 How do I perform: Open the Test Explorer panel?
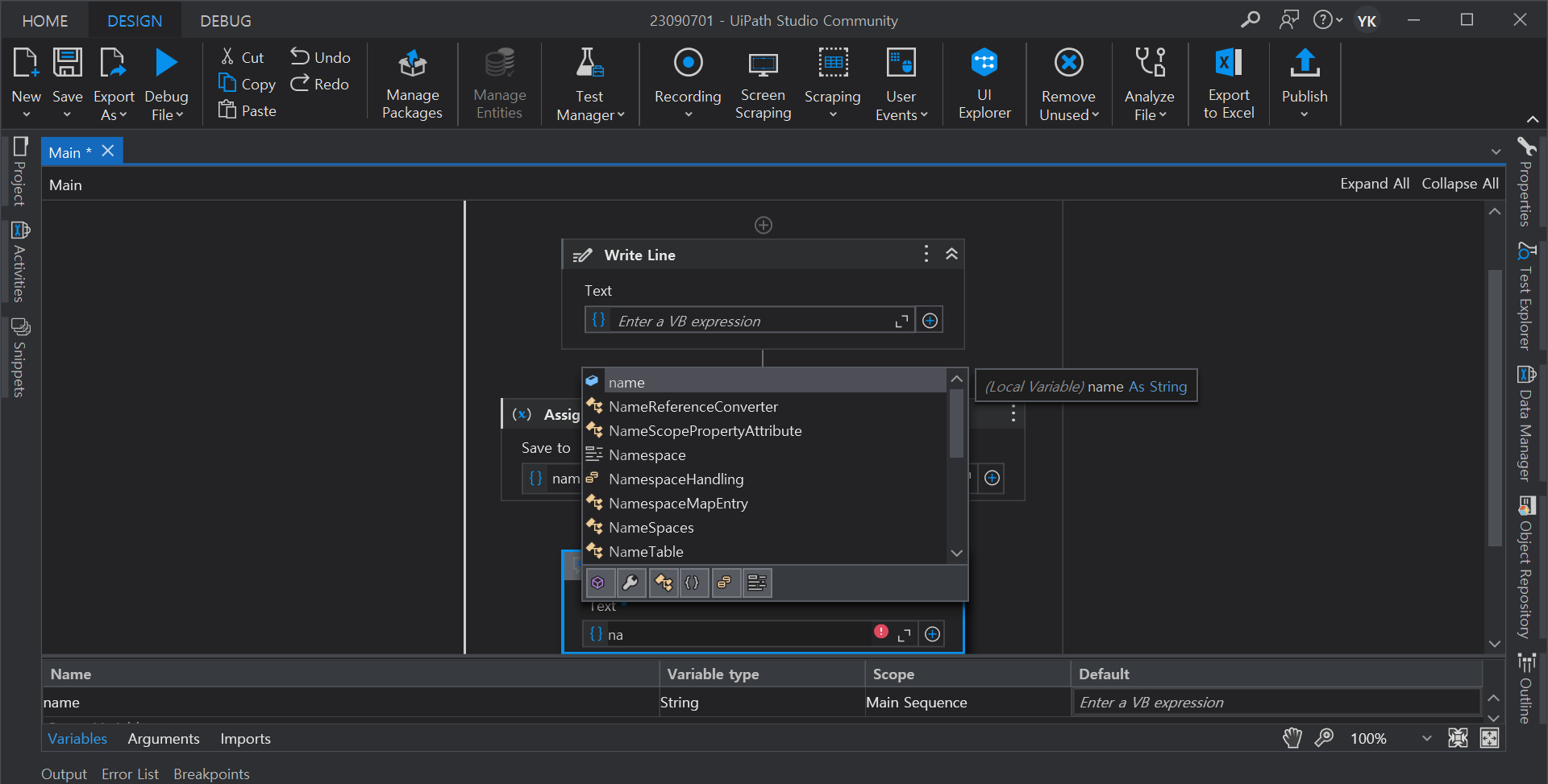(x=1525, y=297)
